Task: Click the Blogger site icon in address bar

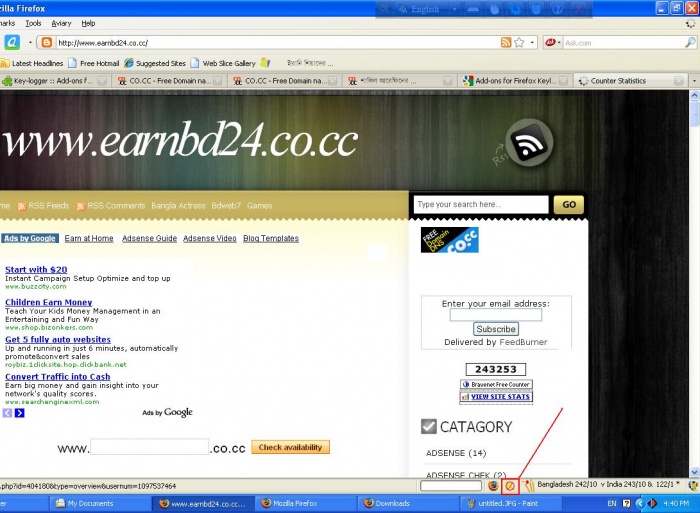Action: pos(46,42)
